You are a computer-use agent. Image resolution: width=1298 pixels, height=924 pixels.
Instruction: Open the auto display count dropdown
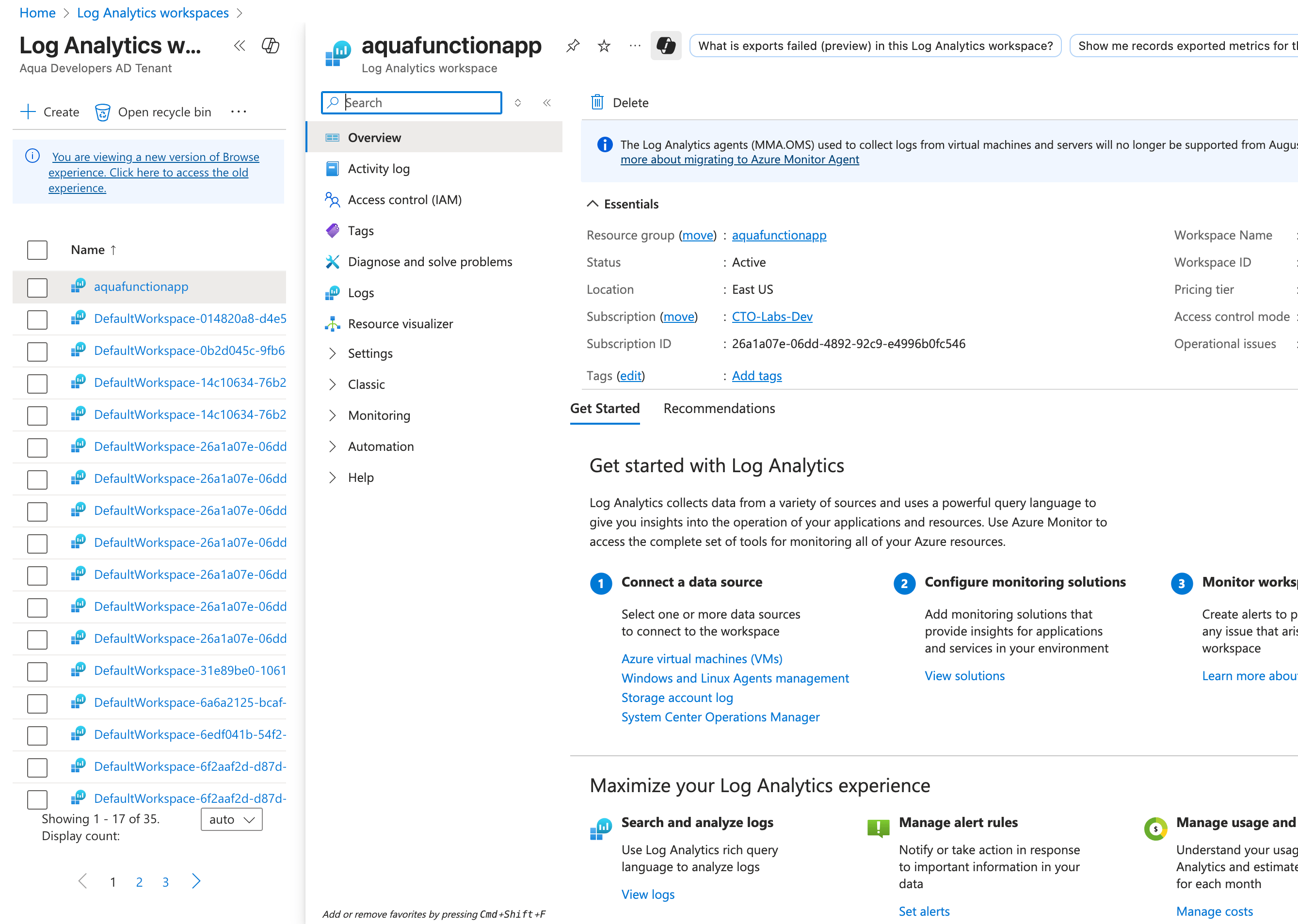pyautogui.click(x=232, y=819)
